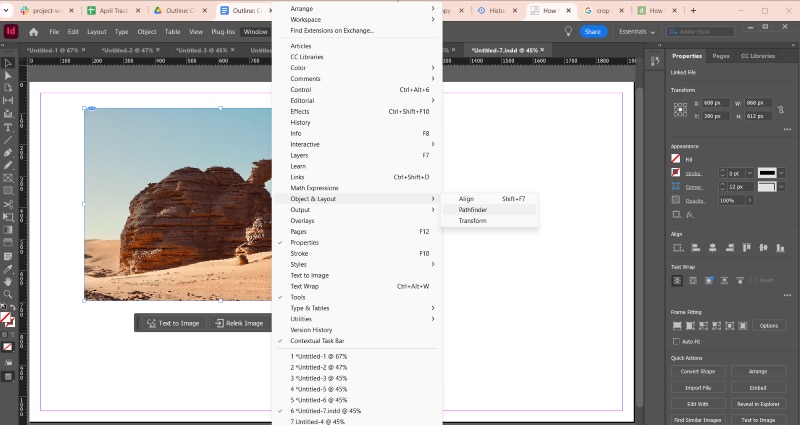Switch to the CC Libraries tab
The width and height of the screenshot is (800, 425).
pyautogui.click(x=758, y=56)
